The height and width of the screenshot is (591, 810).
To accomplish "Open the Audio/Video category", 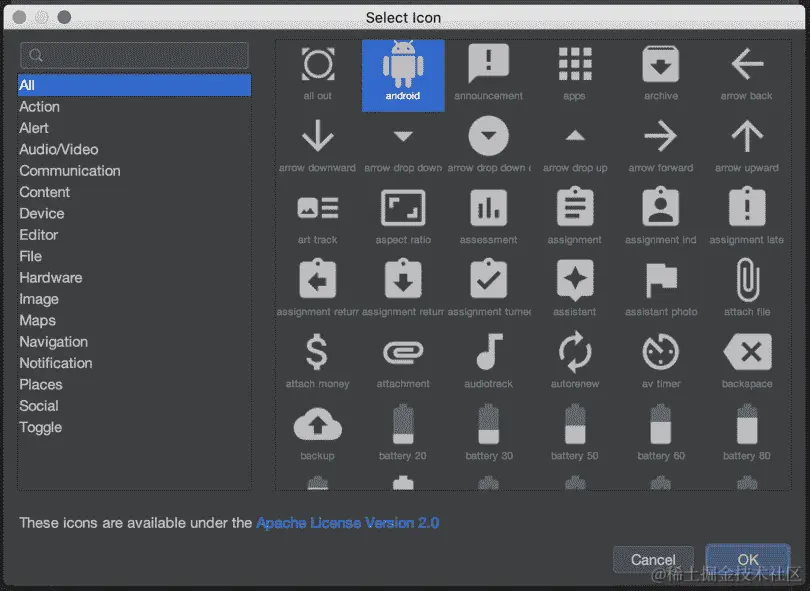I will [x=134, y=149].
